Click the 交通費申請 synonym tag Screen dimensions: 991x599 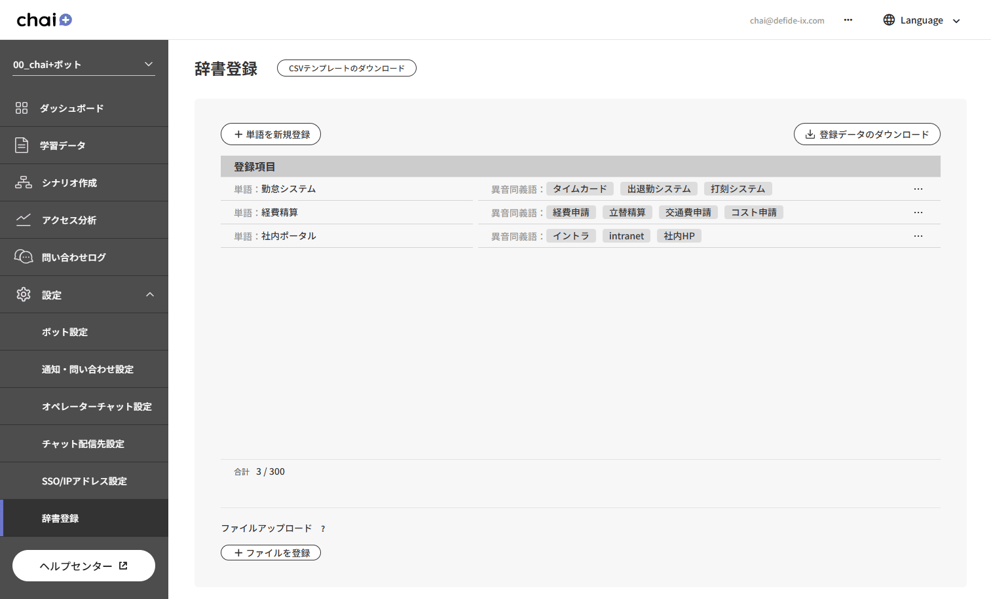point(688,212)
